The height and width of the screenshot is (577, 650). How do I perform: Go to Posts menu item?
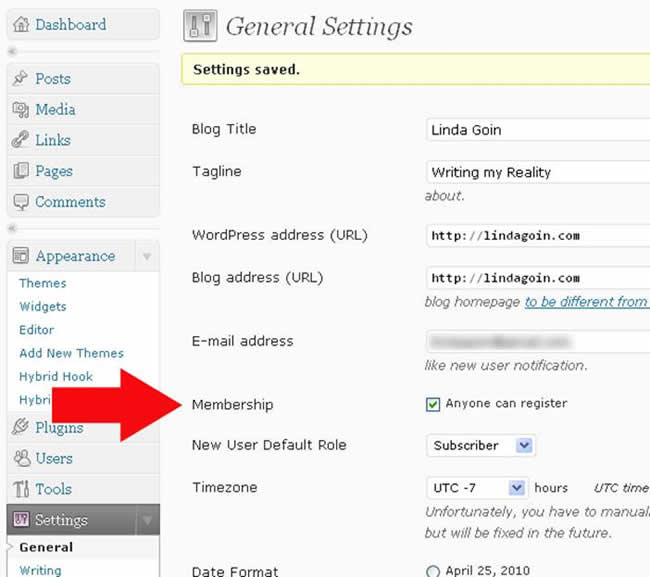coord(53,78)
